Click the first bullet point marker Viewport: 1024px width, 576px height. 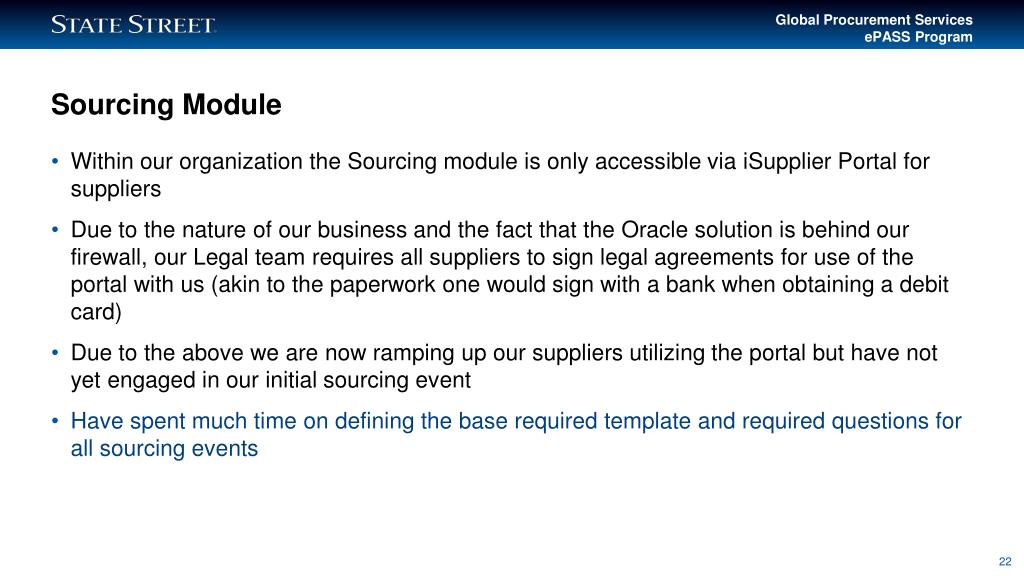pyautogui.click(x=56, y=161)
